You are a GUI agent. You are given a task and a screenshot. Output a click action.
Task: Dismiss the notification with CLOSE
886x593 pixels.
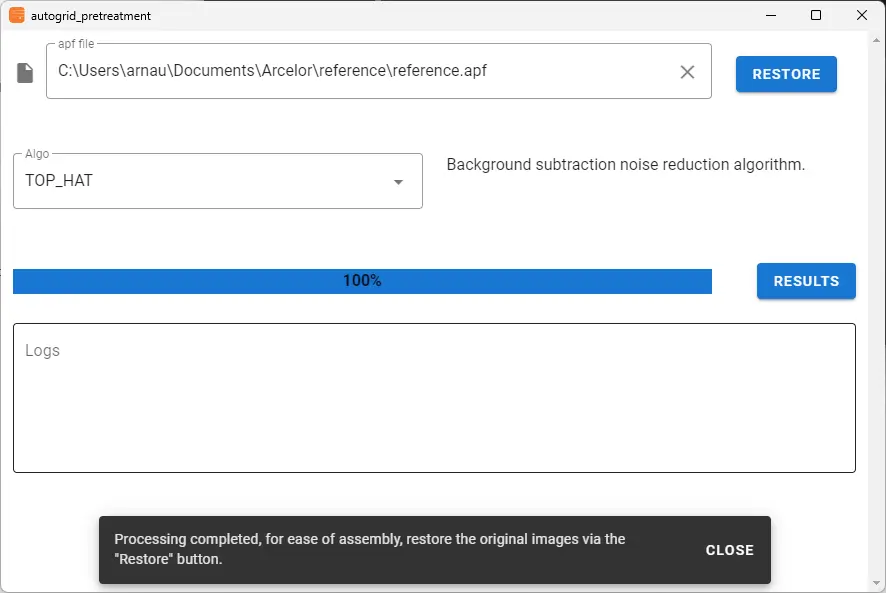coord(729,550)
